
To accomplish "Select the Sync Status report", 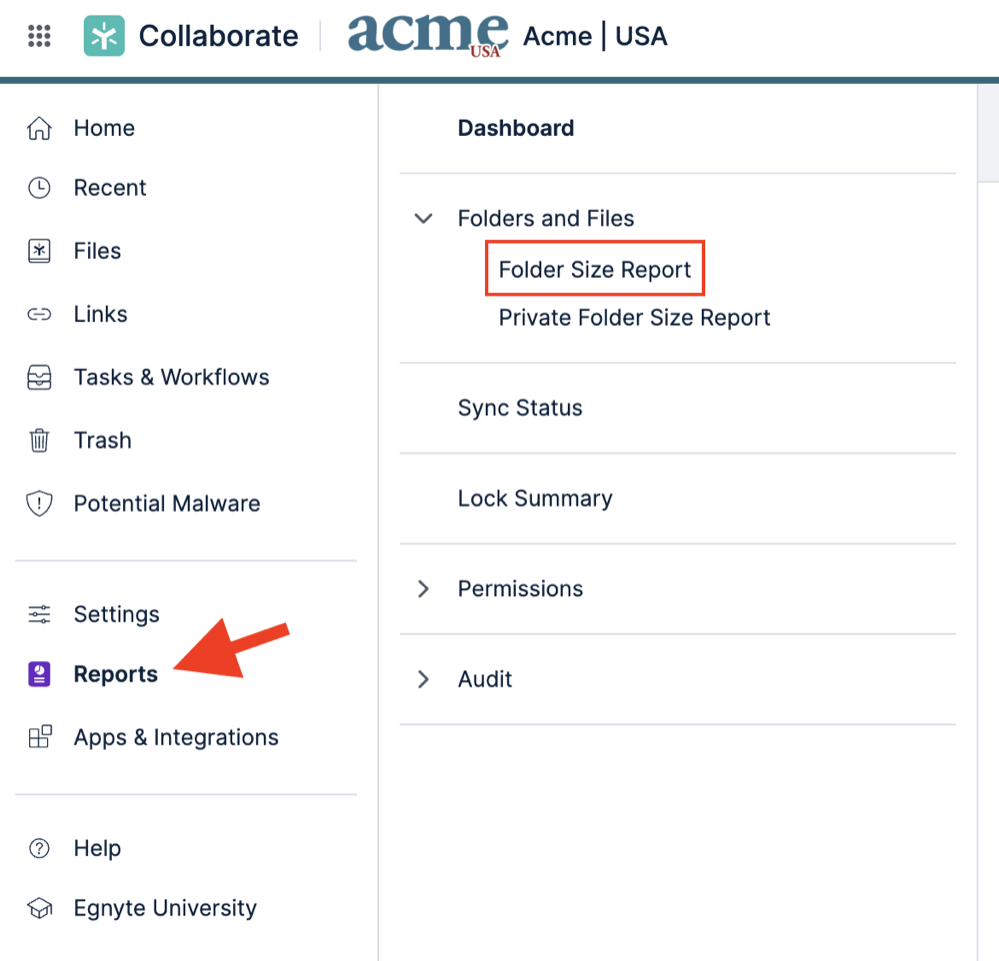I will (x=520, y=408).
